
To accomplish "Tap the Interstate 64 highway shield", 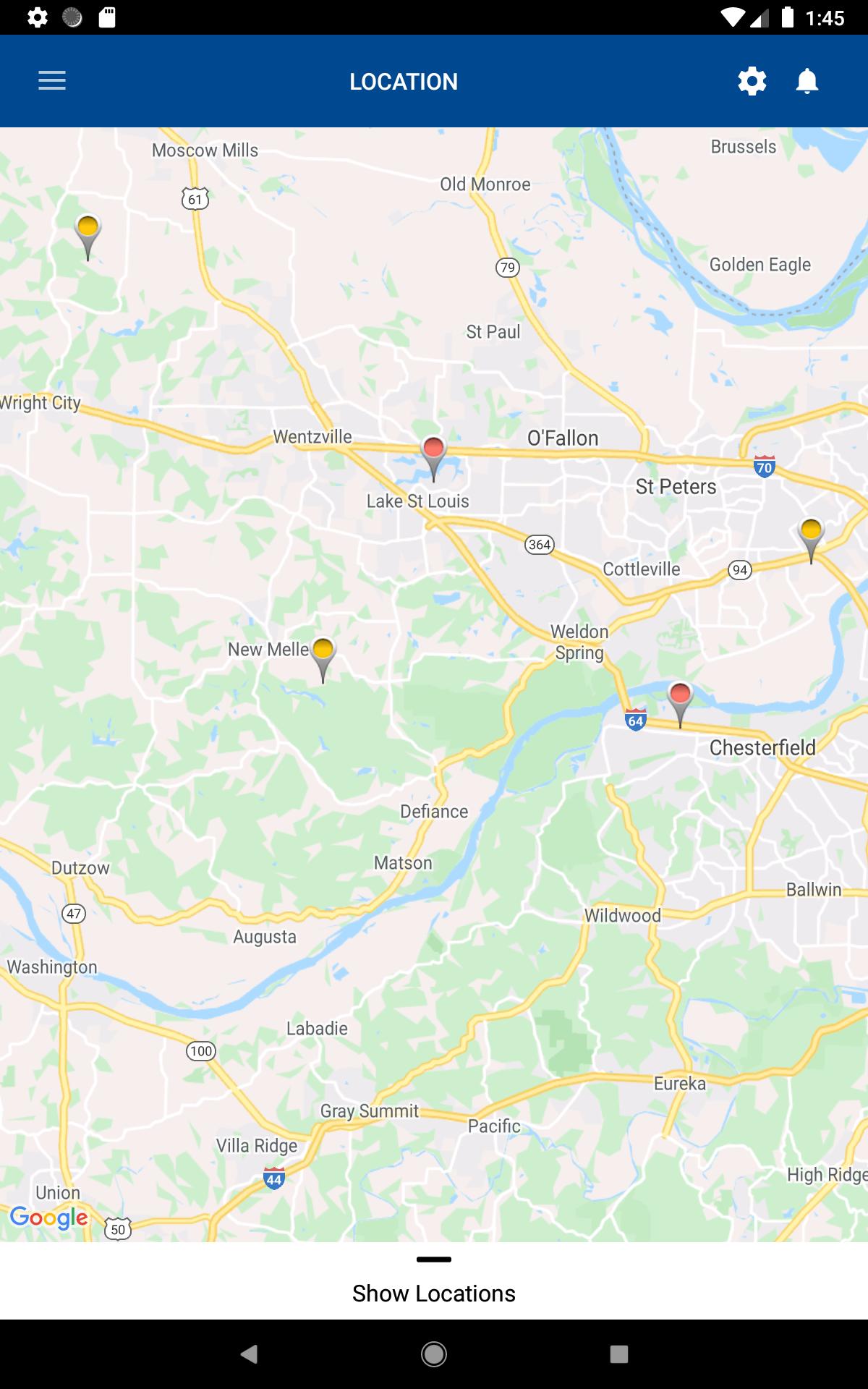I will pos(635,720).
